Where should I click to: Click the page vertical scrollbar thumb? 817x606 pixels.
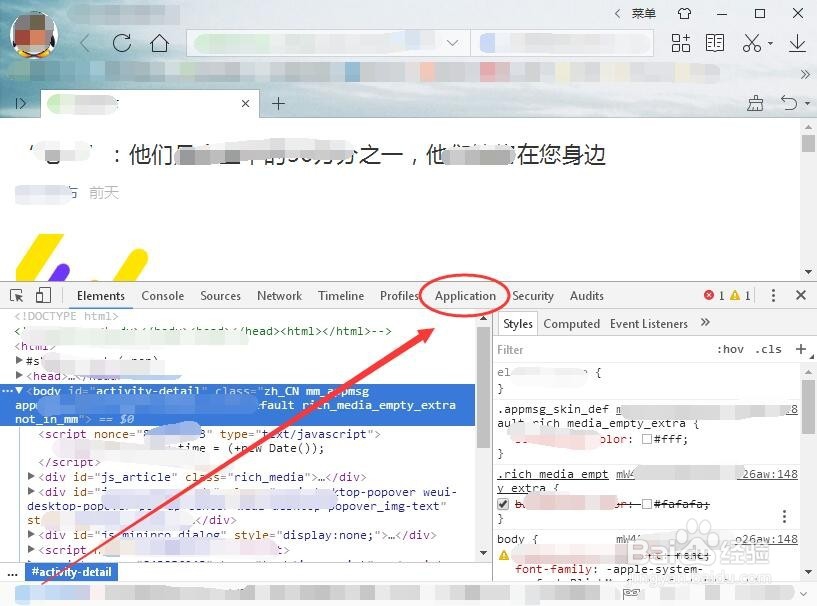(808, 143)
